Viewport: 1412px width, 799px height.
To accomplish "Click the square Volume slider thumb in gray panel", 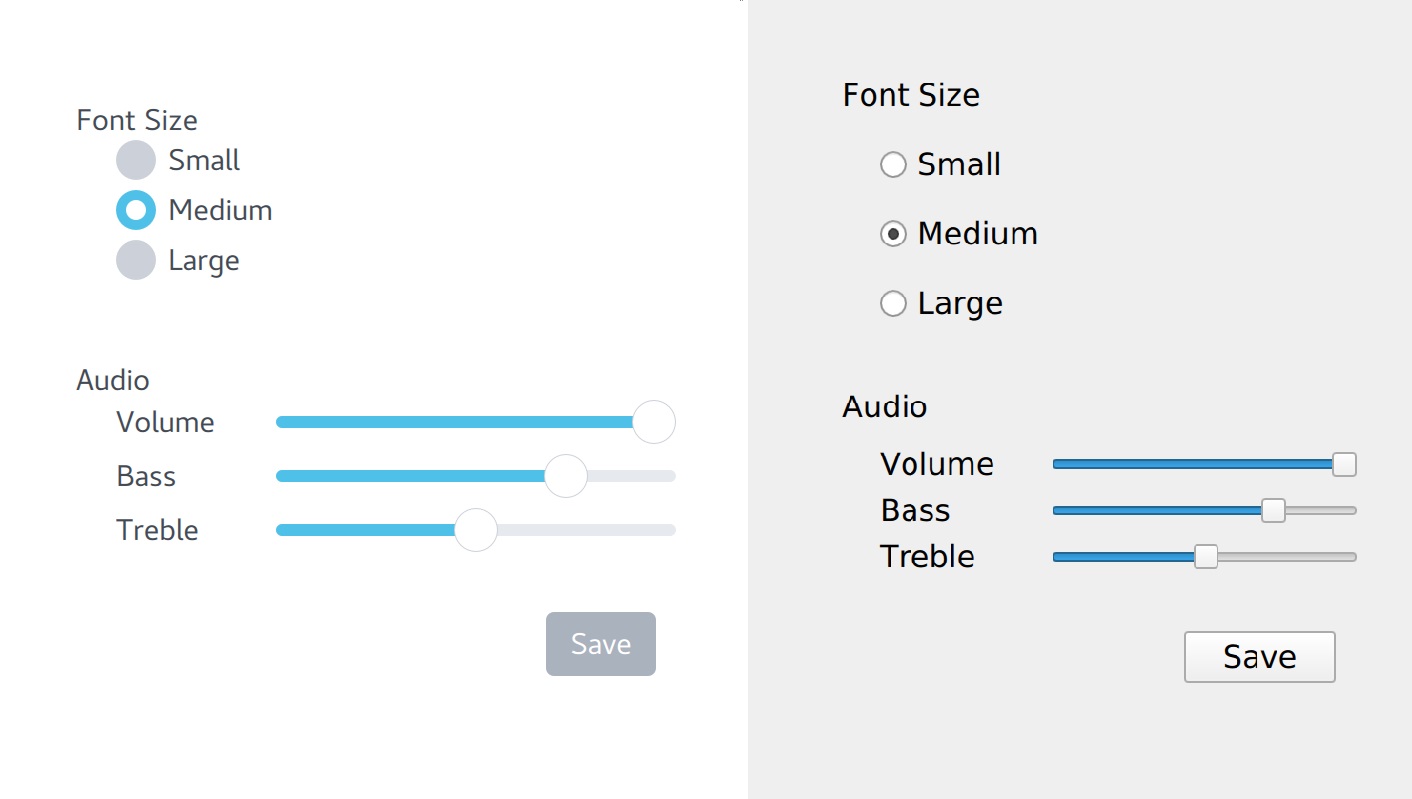I will [x=1344, y=464].
